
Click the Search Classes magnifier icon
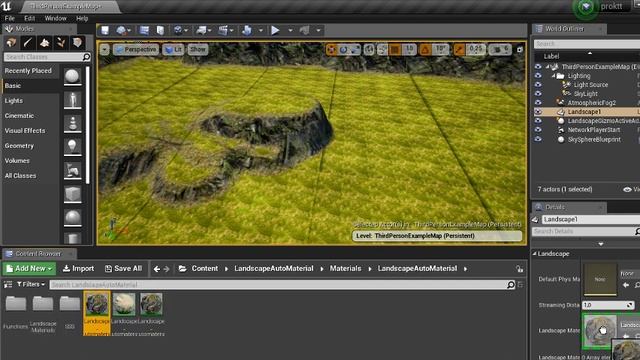86,57
